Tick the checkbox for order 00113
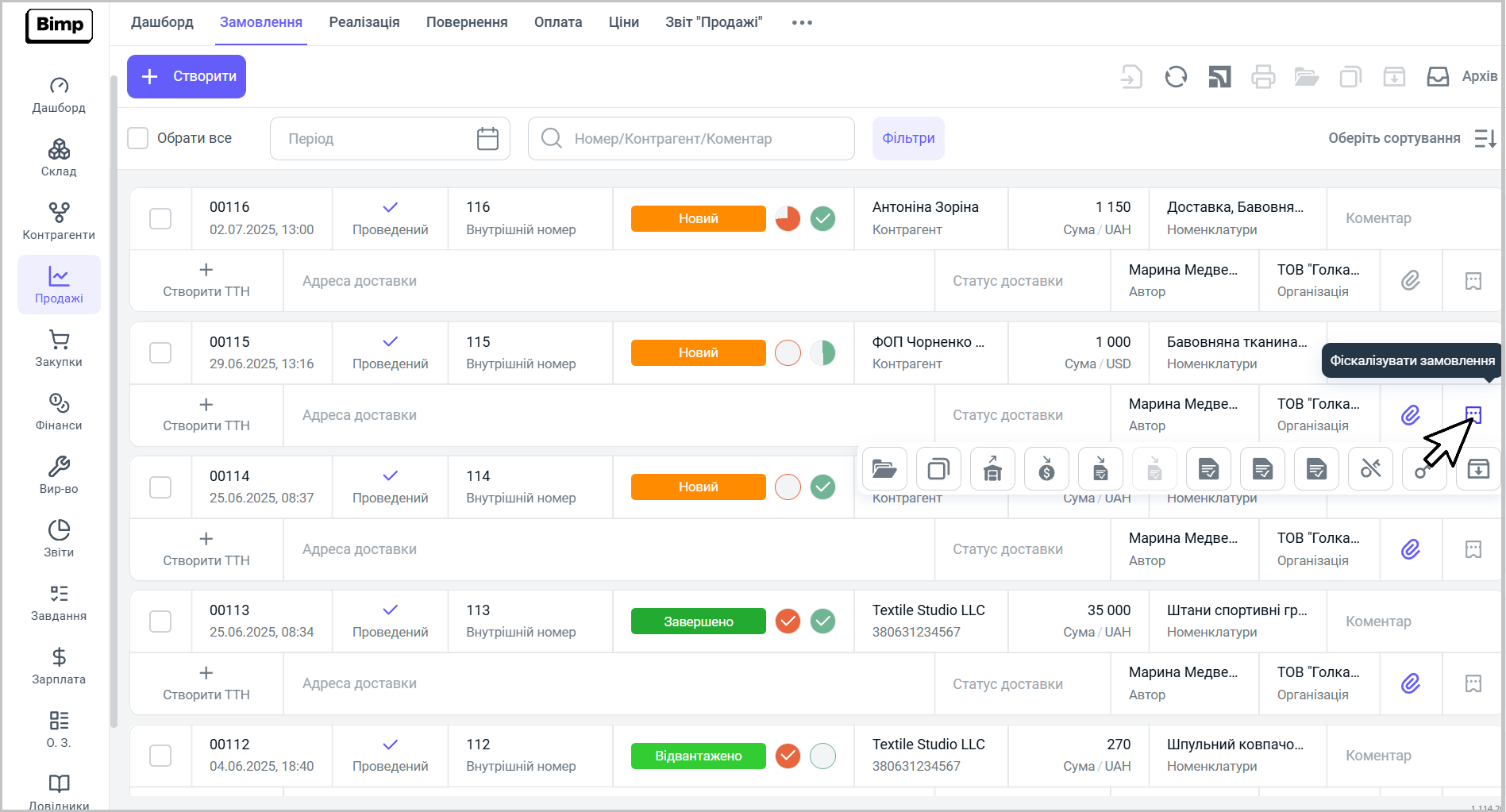Image resolution: width=1506 pixels, height=812 pixels. pos(160,622)
